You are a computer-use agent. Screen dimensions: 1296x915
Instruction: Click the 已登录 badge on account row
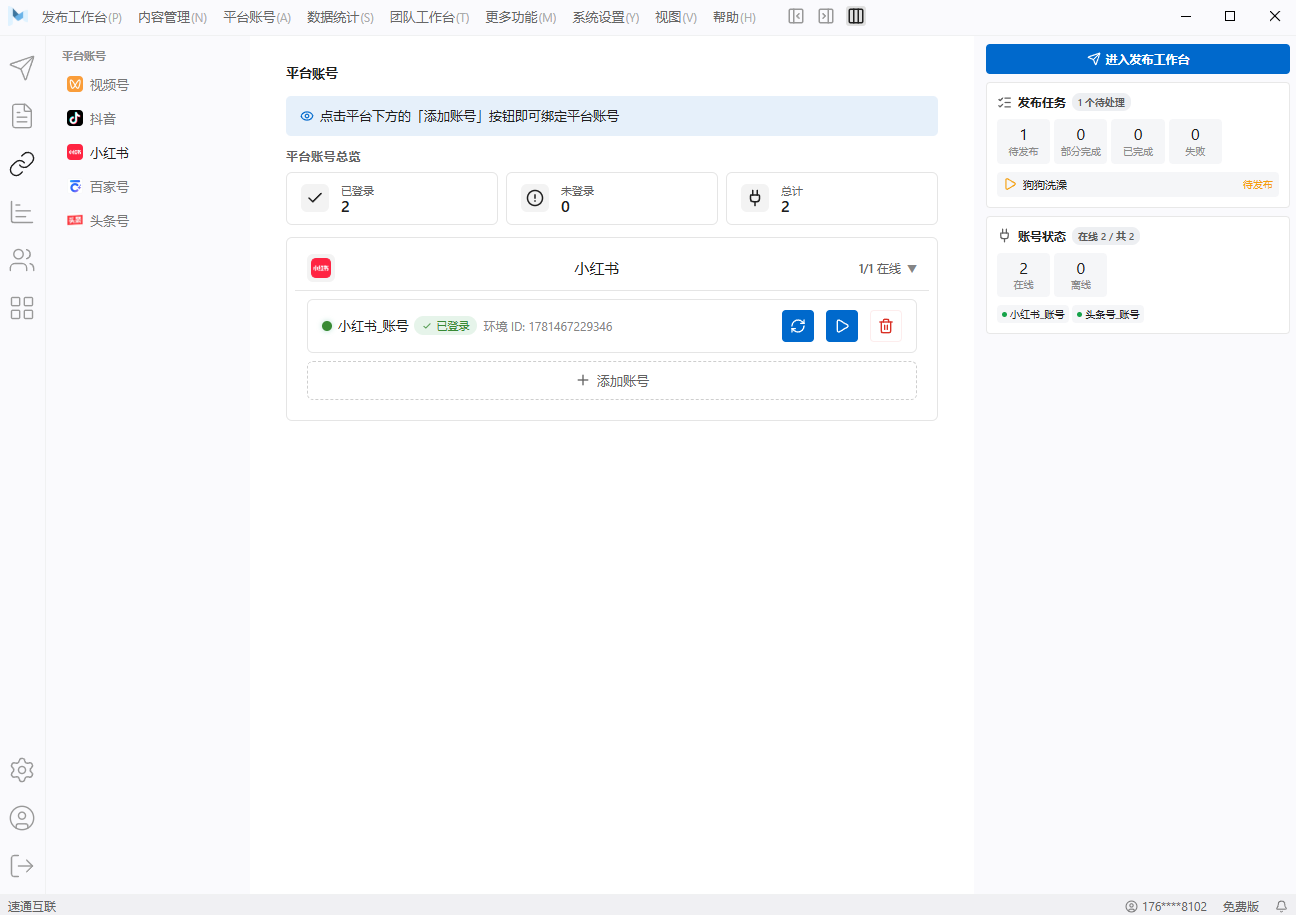[446, 326]
